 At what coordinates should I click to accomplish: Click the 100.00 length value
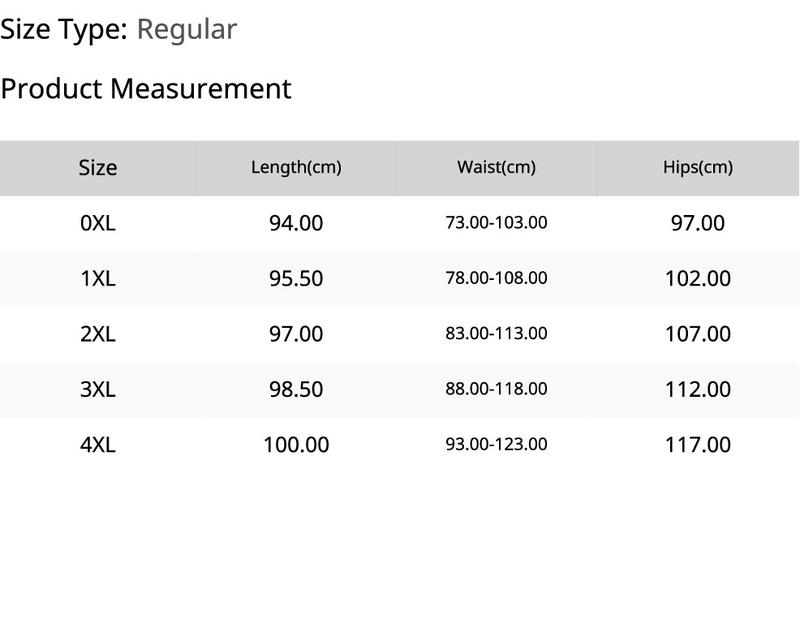296,445
